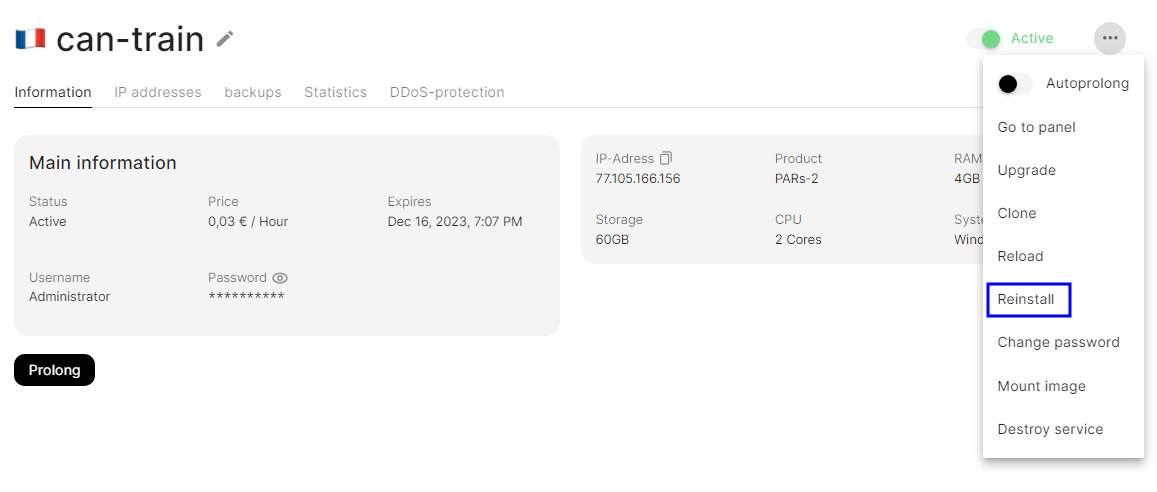Select the Information tab

click(x=53, y=92)
